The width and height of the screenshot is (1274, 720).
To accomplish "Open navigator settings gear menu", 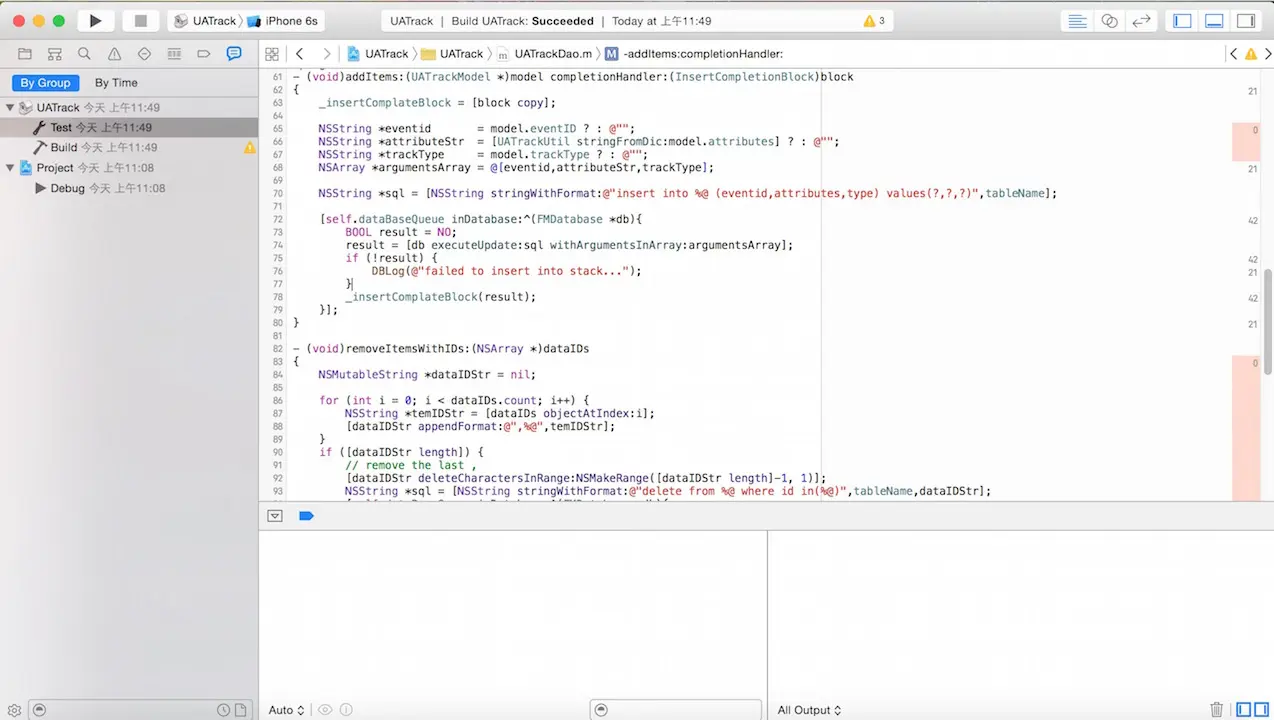I will [14, 710].
